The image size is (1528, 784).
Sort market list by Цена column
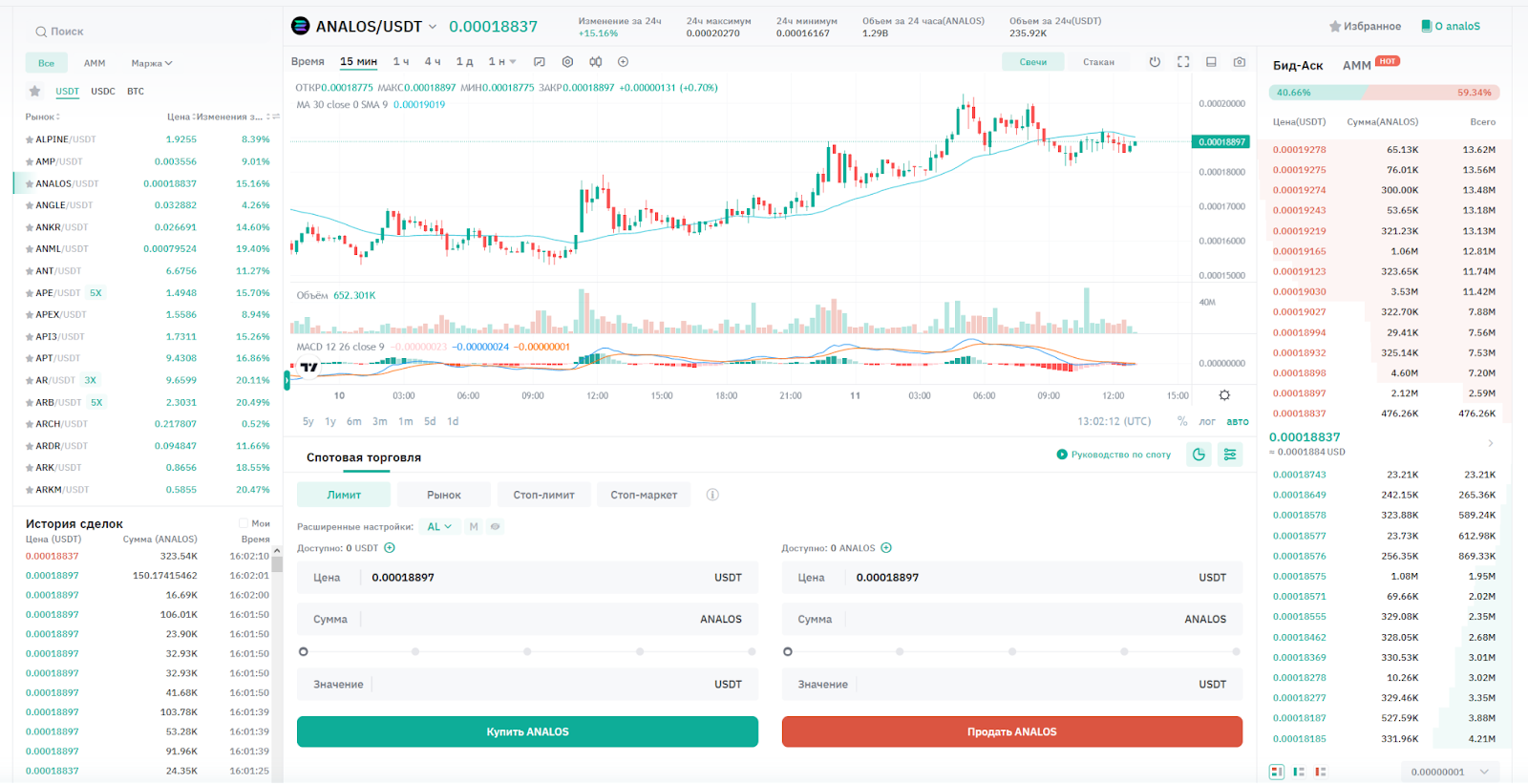181,117
